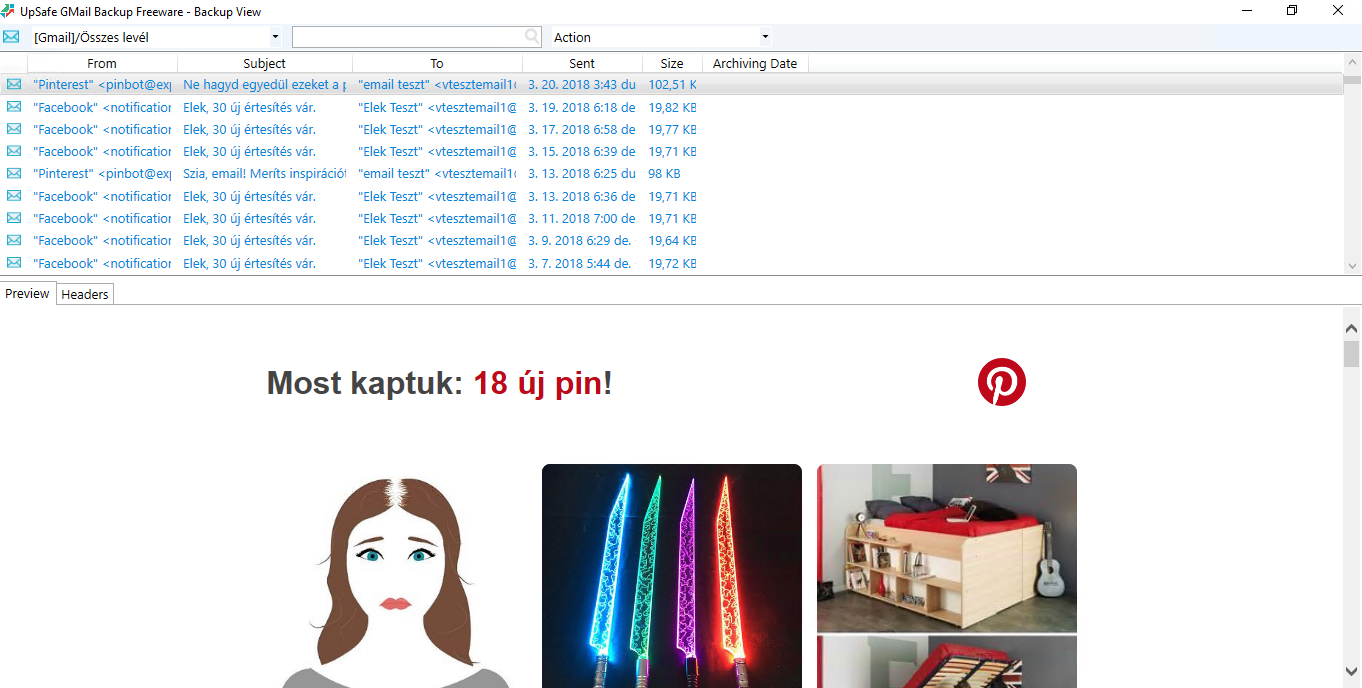Click the UpSafe app icon in title bar

click(8, 11)
